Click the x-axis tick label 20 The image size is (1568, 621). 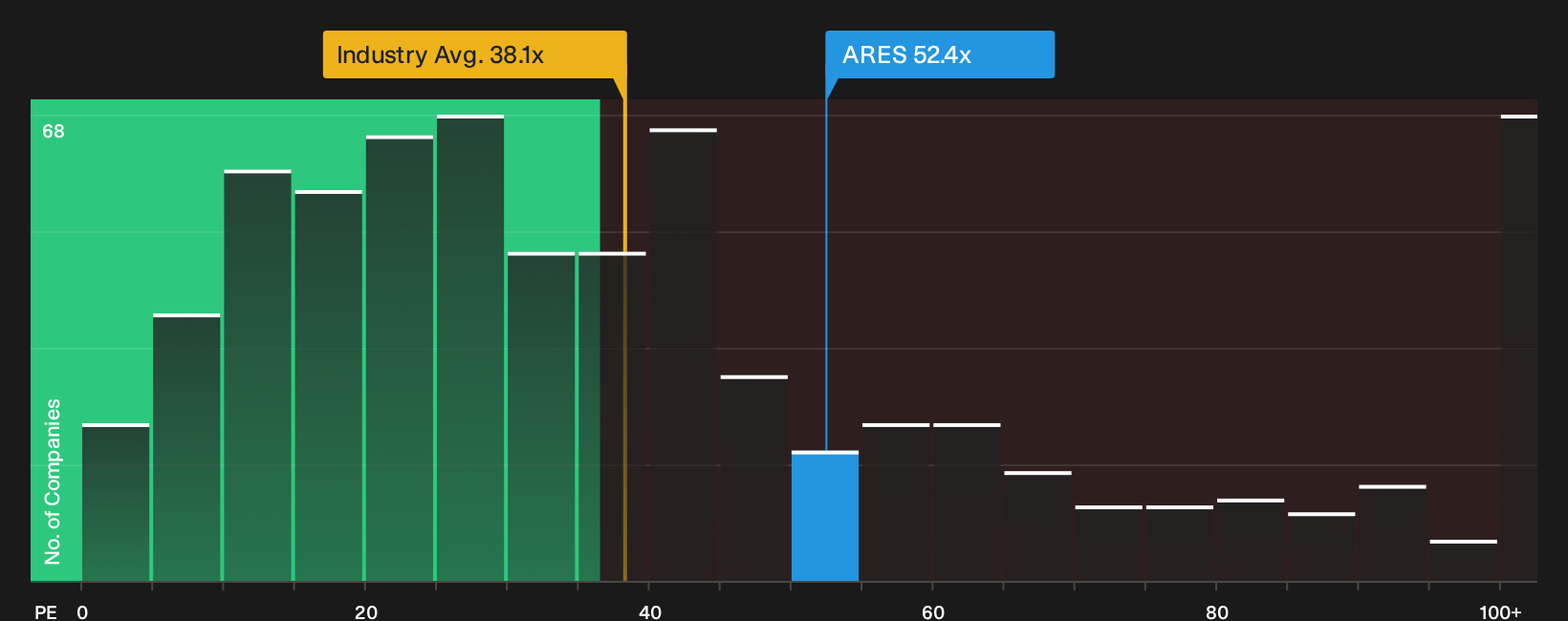tap(365, 611)
